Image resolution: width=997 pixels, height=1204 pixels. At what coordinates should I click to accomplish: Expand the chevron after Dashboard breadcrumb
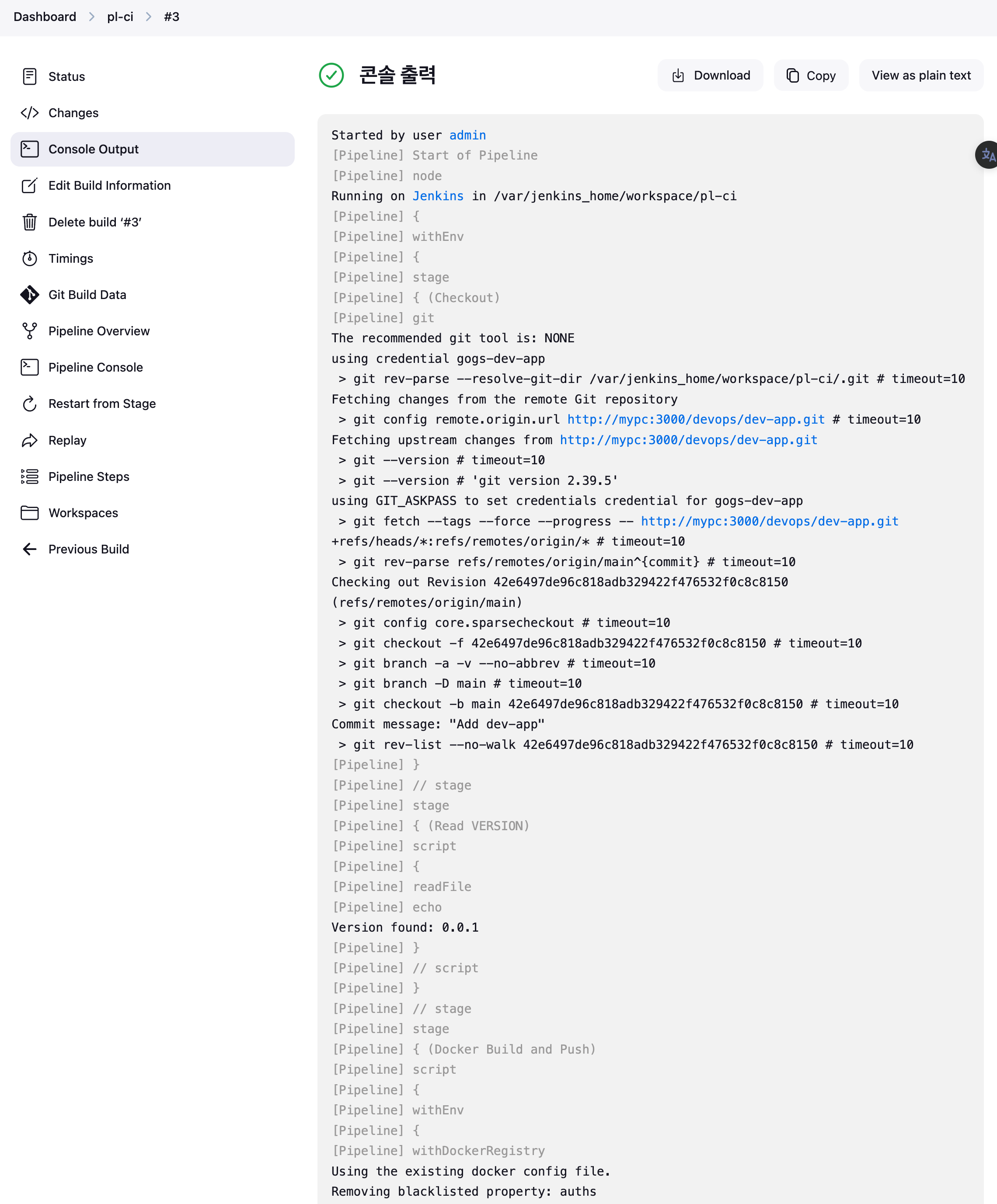[92, 17]
